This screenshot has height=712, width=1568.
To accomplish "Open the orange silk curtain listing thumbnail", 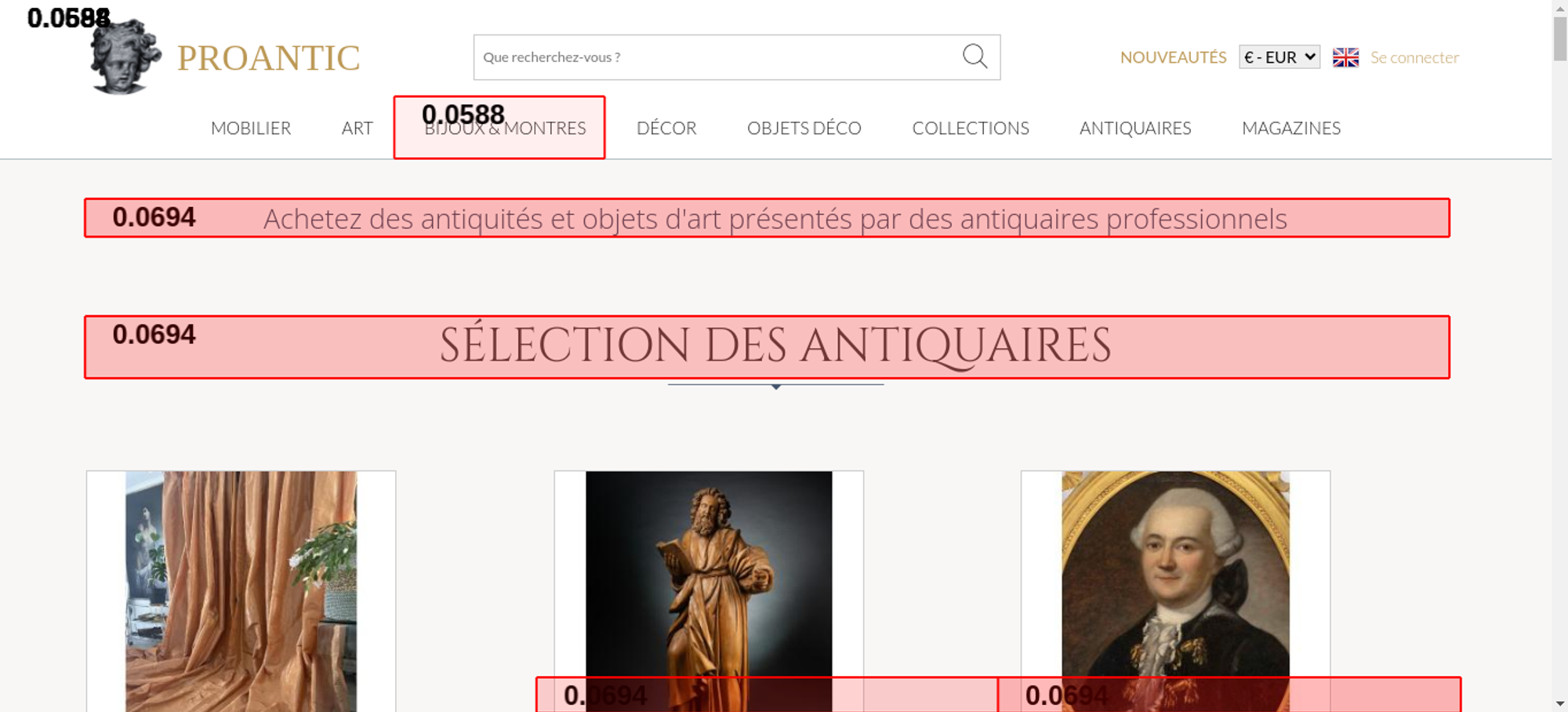I will [x=241, y=580].
